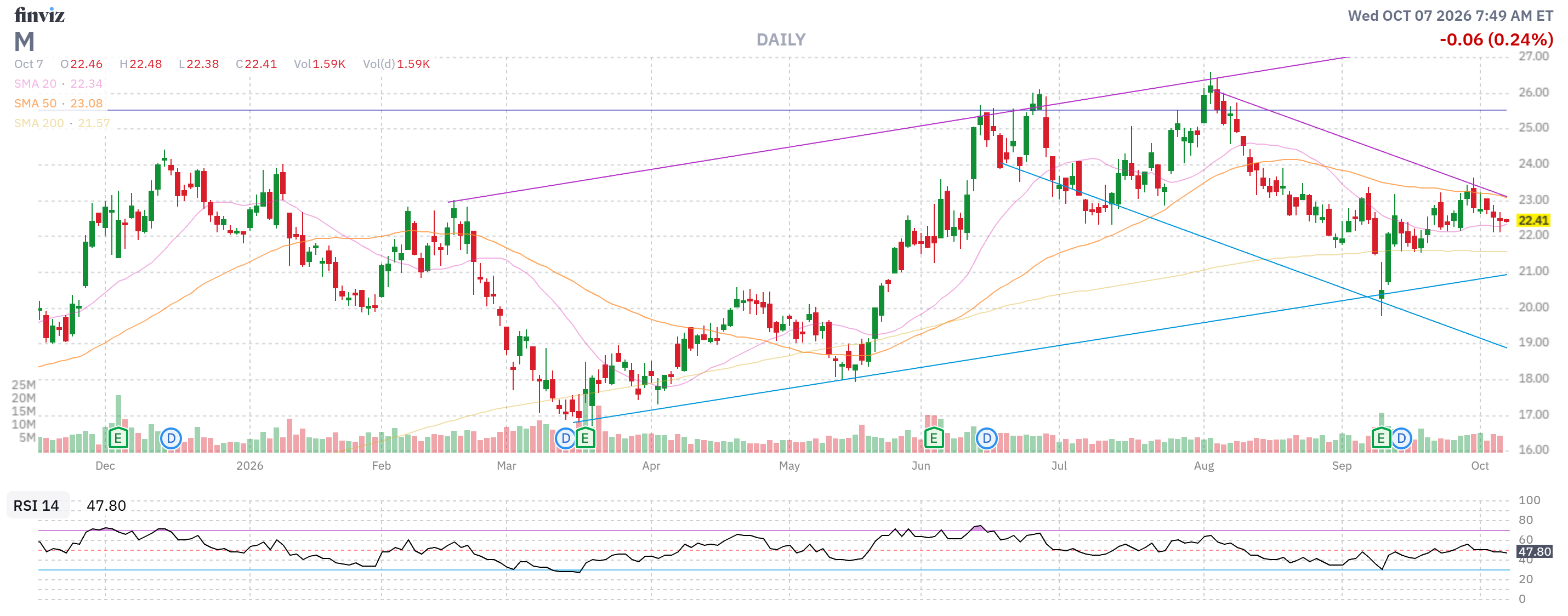Click the March earnings E marker

pyautogui.click(x=585, y=438)
